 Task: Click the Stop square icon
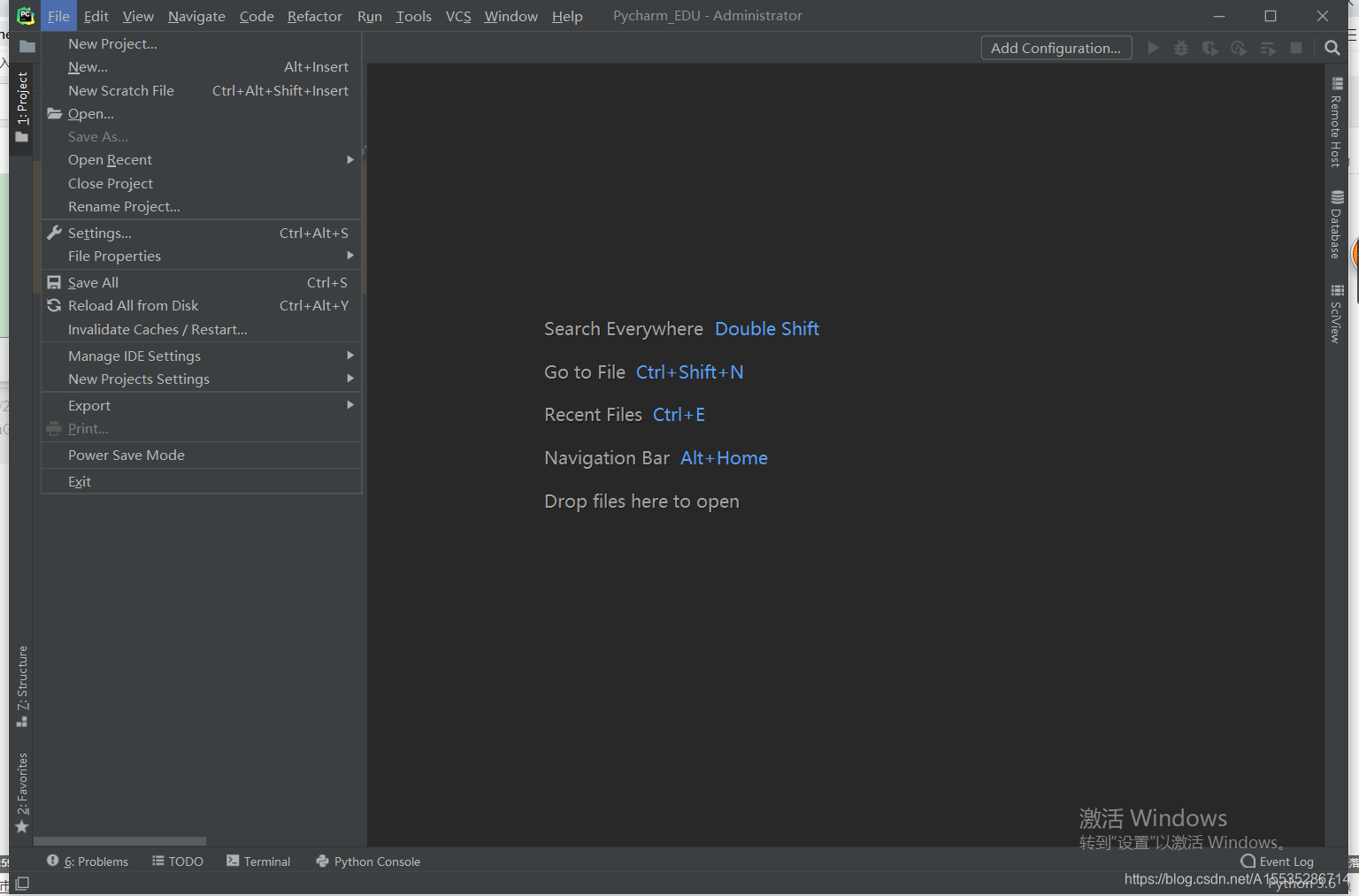pyautogui.click(x=1296, y=48)
